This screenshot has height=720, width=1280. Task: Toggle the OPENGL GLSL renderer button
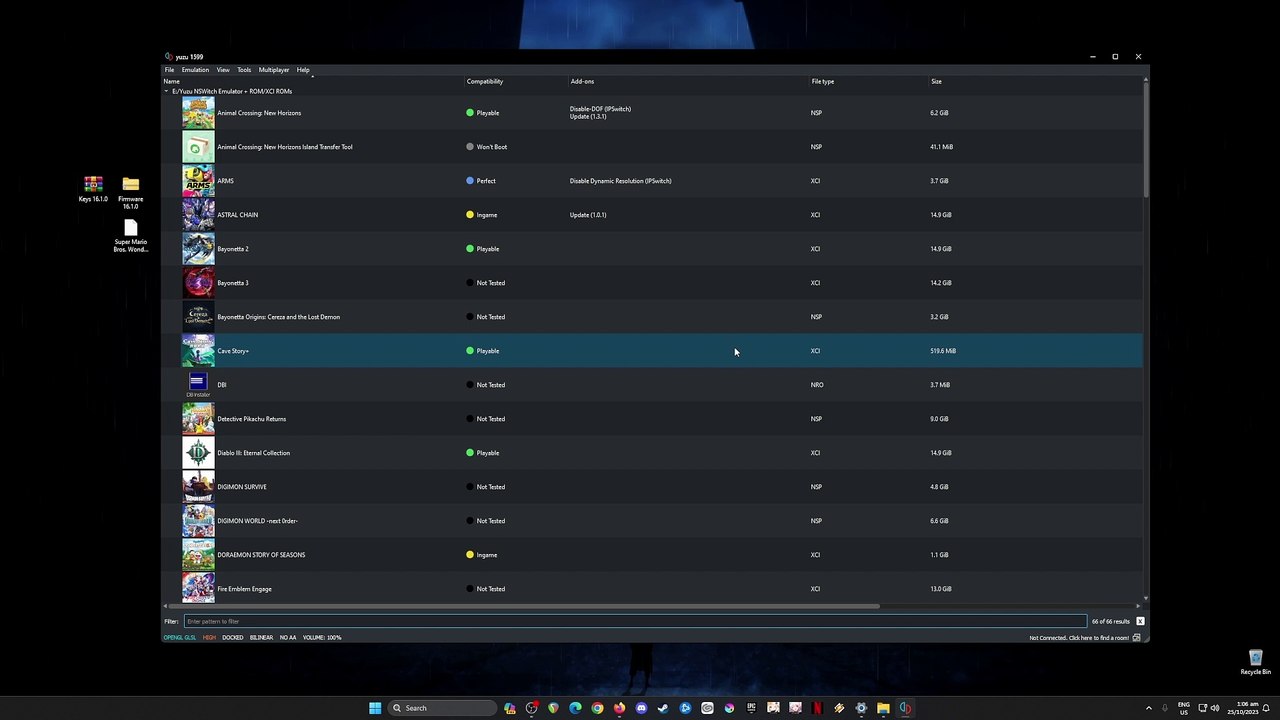180,637
